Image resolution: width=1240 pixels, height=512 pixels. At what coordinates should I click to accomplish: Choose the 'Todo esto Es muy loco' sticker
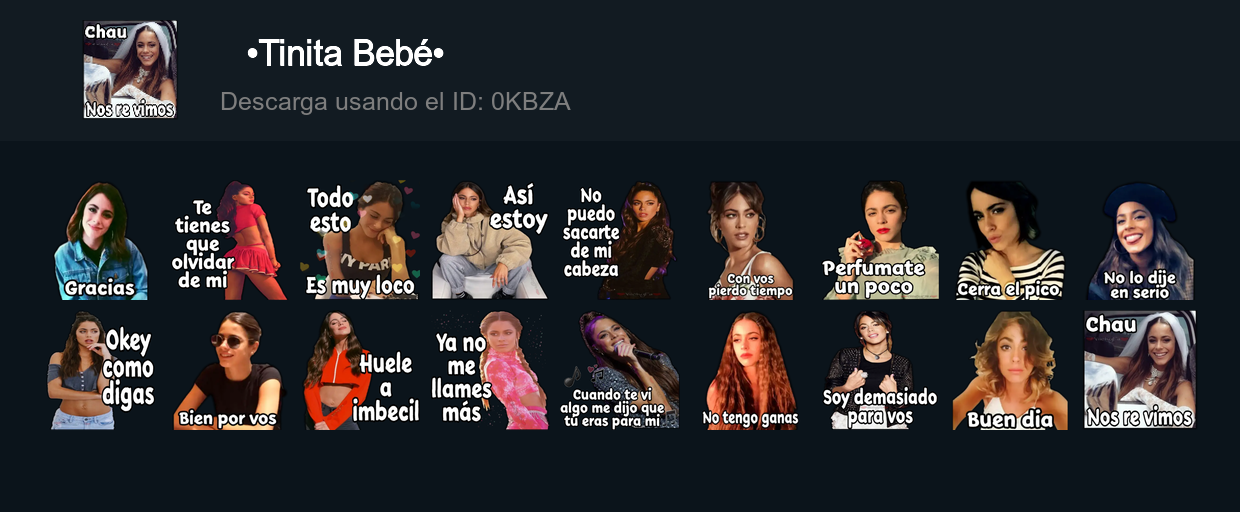pos(360,240)
